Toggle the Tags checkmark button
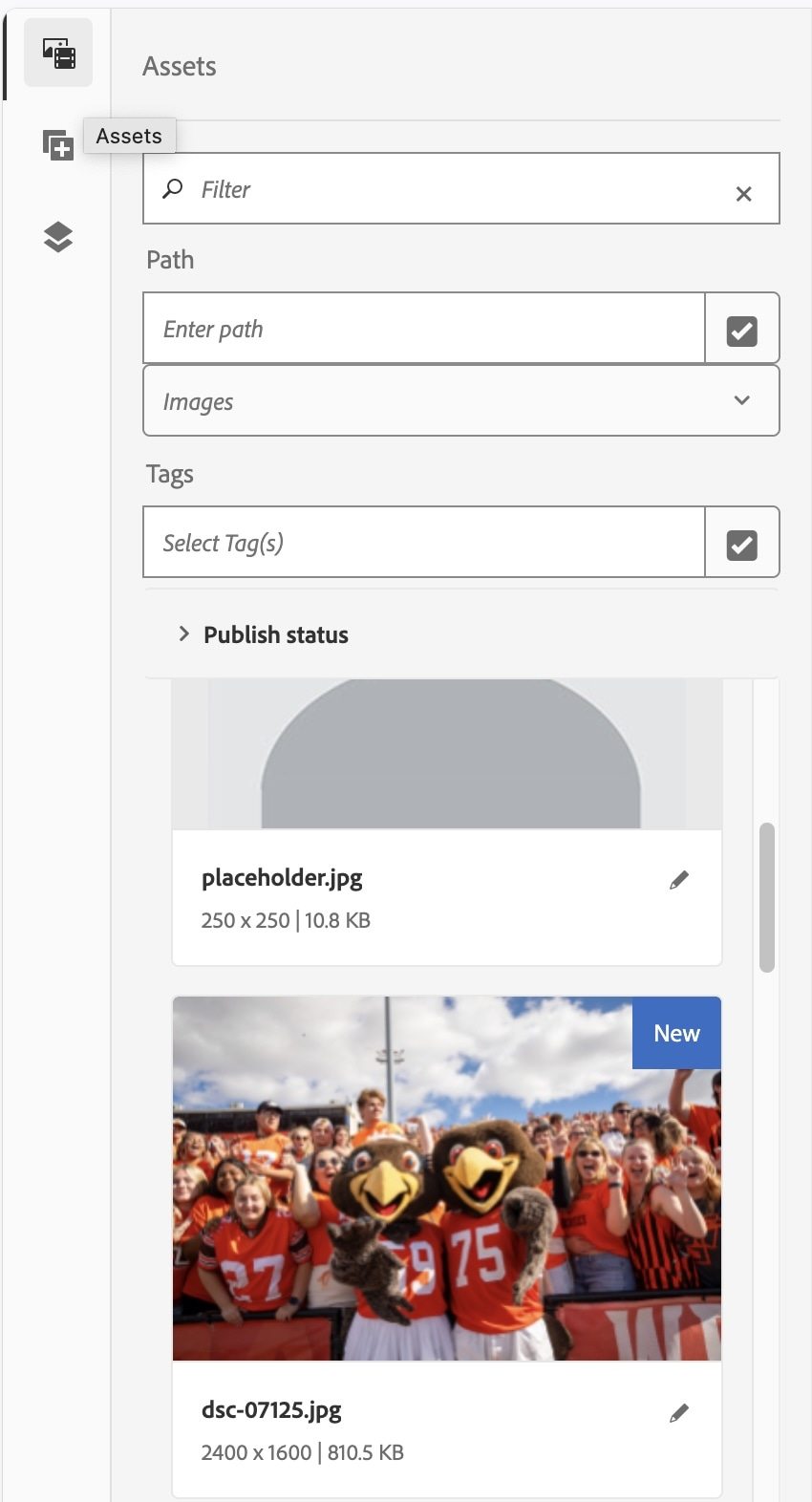Screen dimensions: 812x1502 (x=742, y=545)
